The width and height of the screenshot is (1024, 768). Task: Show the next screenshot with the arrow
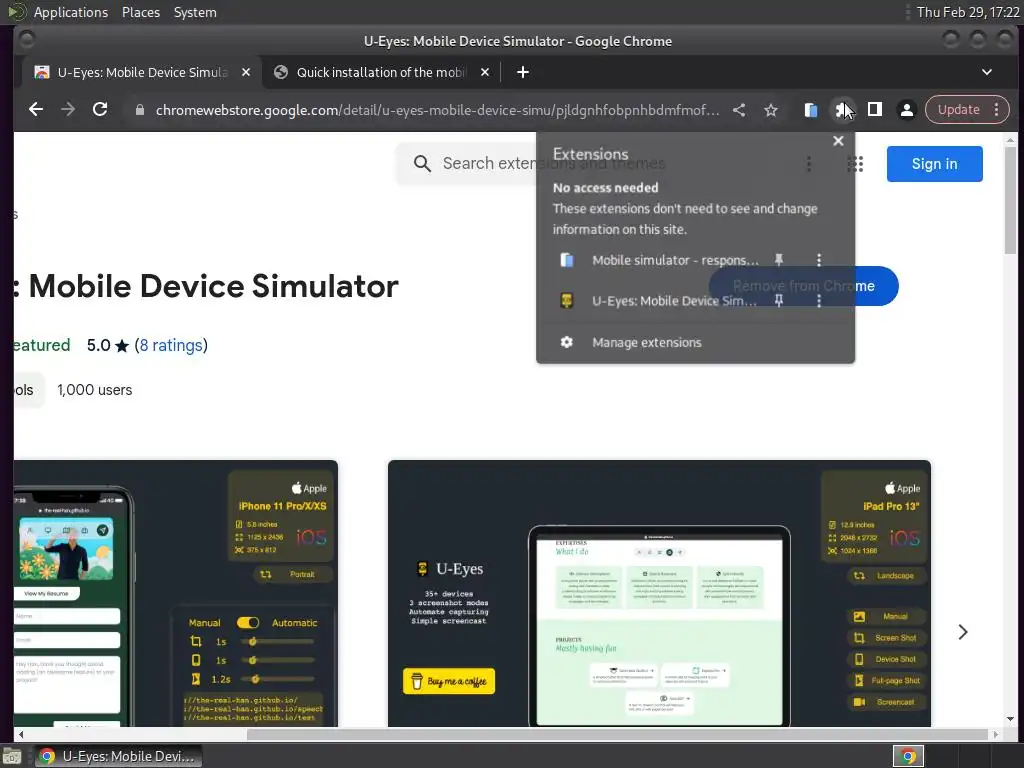(962, 632)
